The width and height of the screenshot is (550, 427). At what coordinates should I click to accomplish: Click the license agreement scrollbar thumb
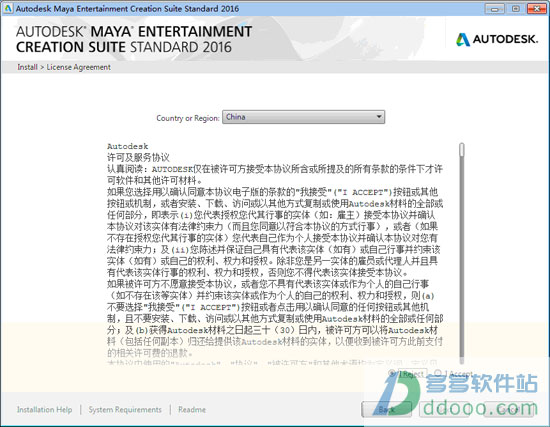coord(462,149)
